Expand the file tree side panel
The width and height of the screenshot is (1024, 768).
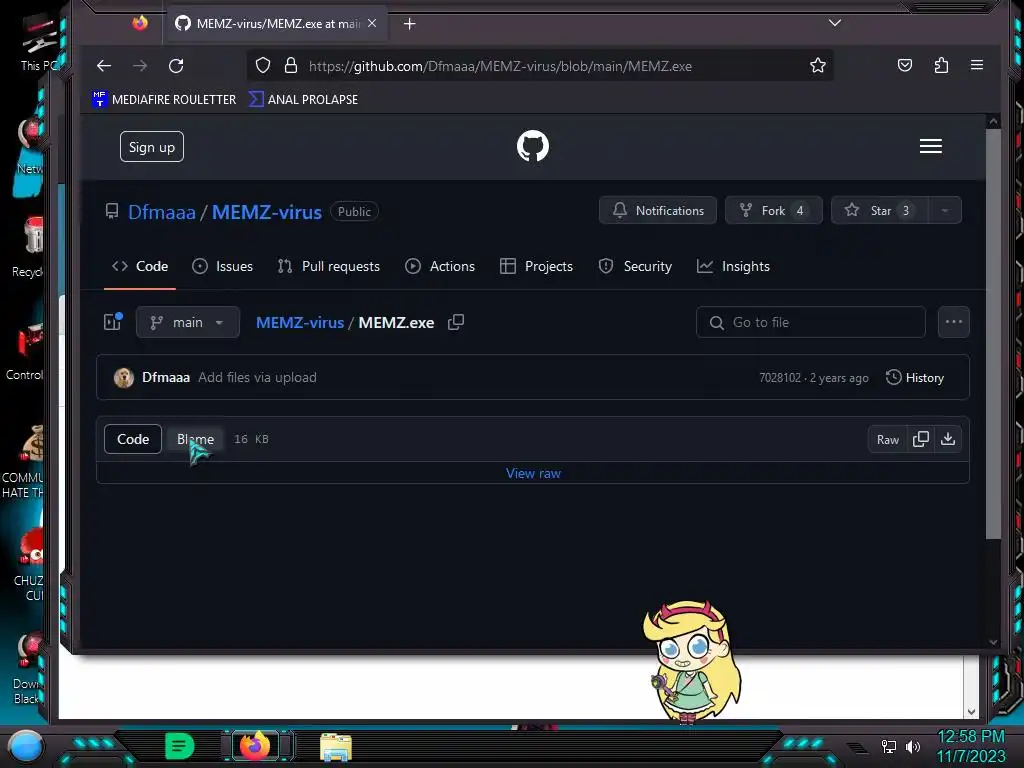113,322
